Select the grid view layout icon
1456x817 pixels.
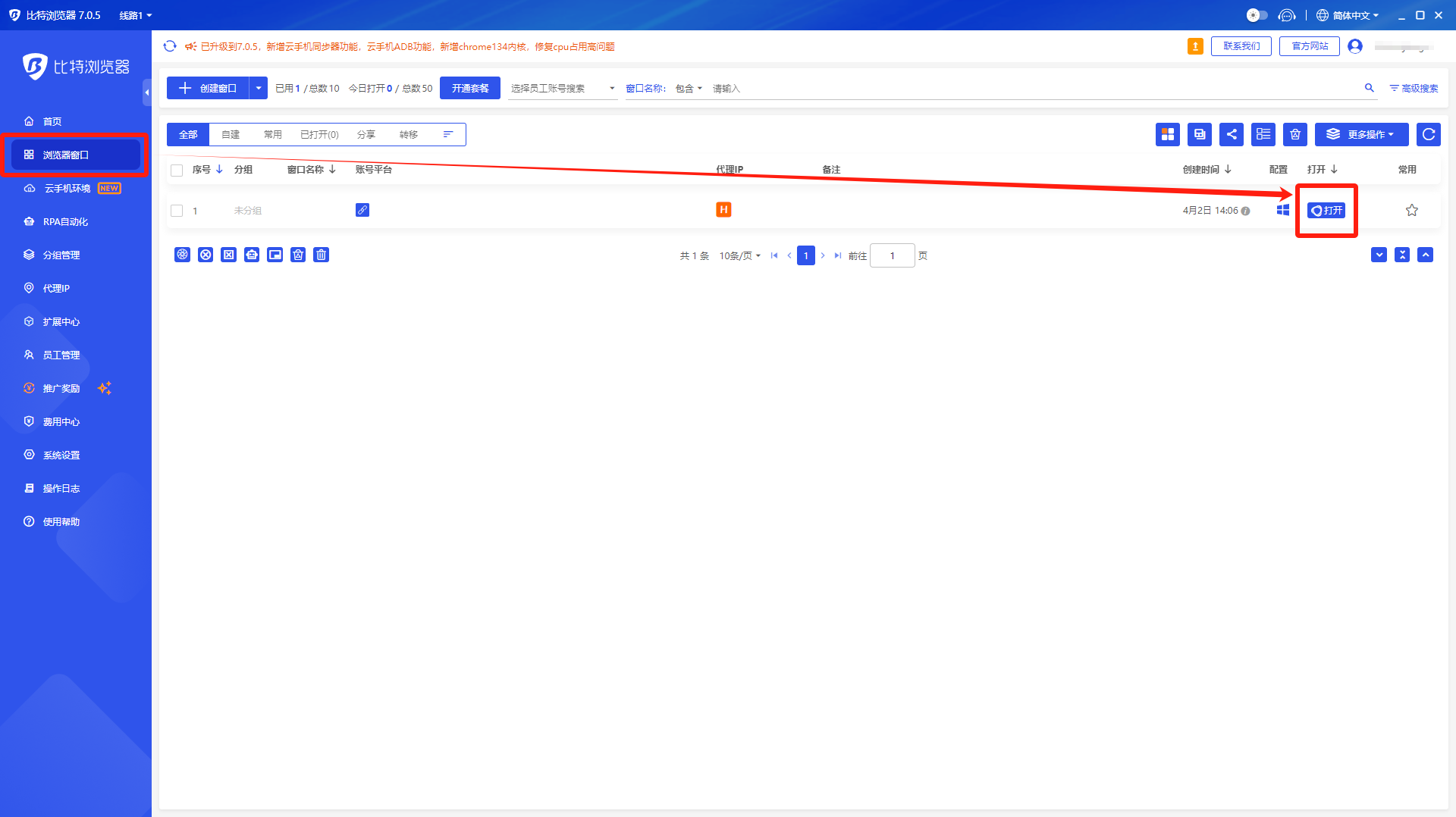[1167, 134]
